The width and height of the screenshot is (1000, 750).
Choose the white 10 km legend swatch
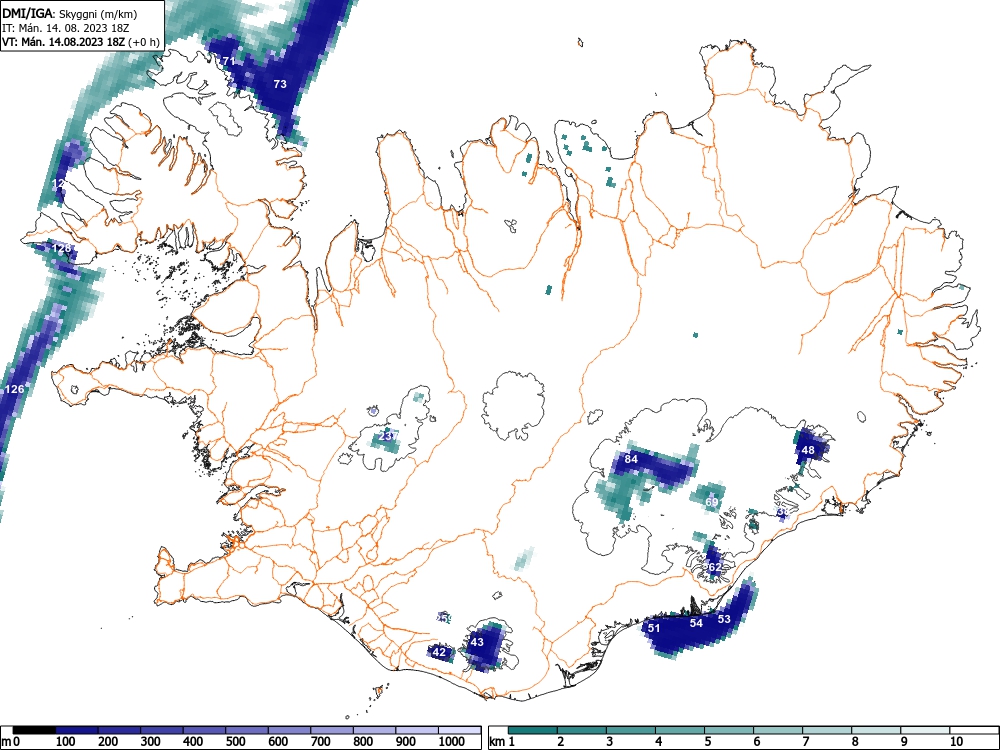pos(974,730)
